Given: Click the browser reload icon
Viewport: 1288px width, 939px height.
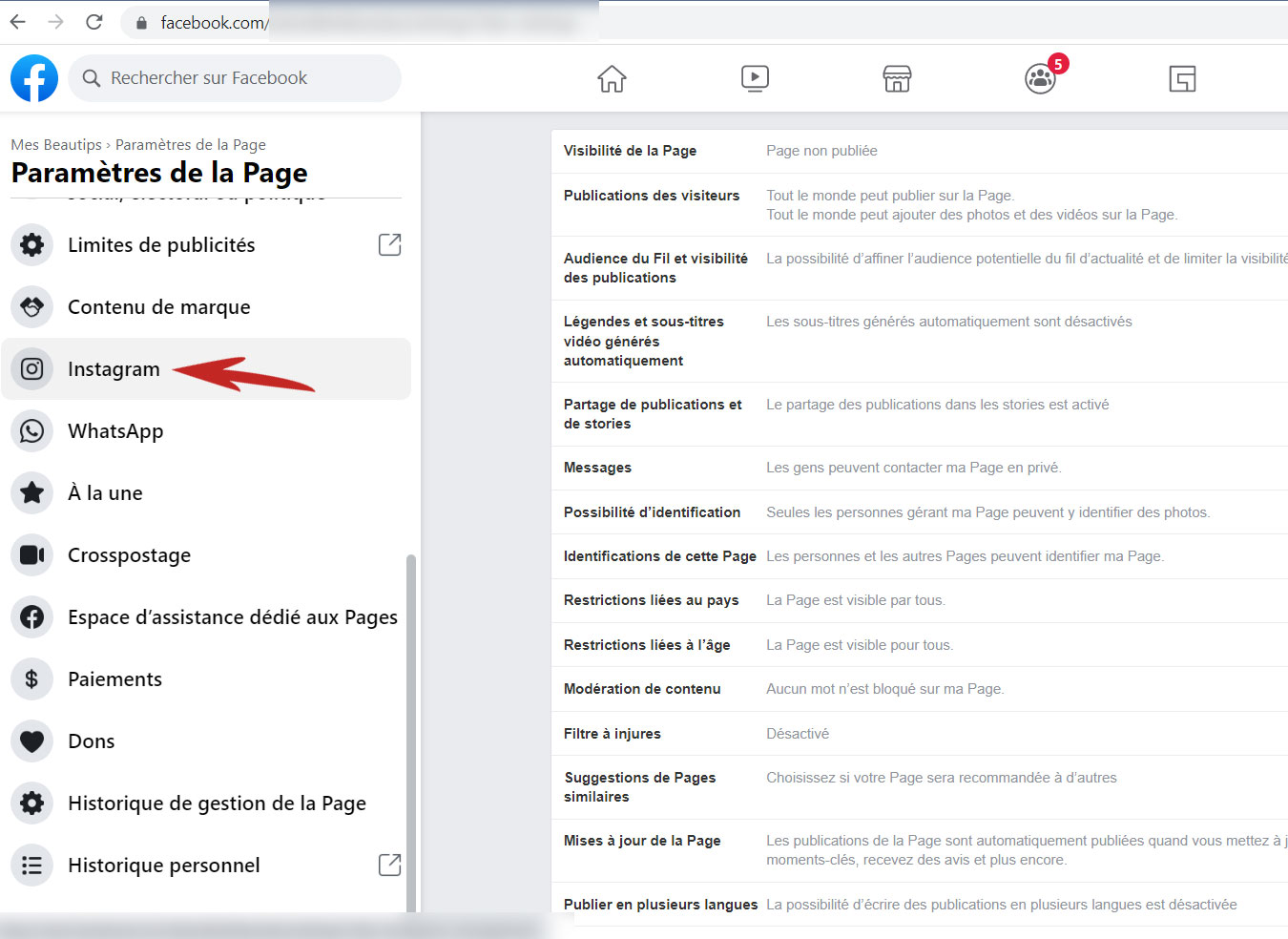Looking at the screenshot, I should (x=93, y=22).
